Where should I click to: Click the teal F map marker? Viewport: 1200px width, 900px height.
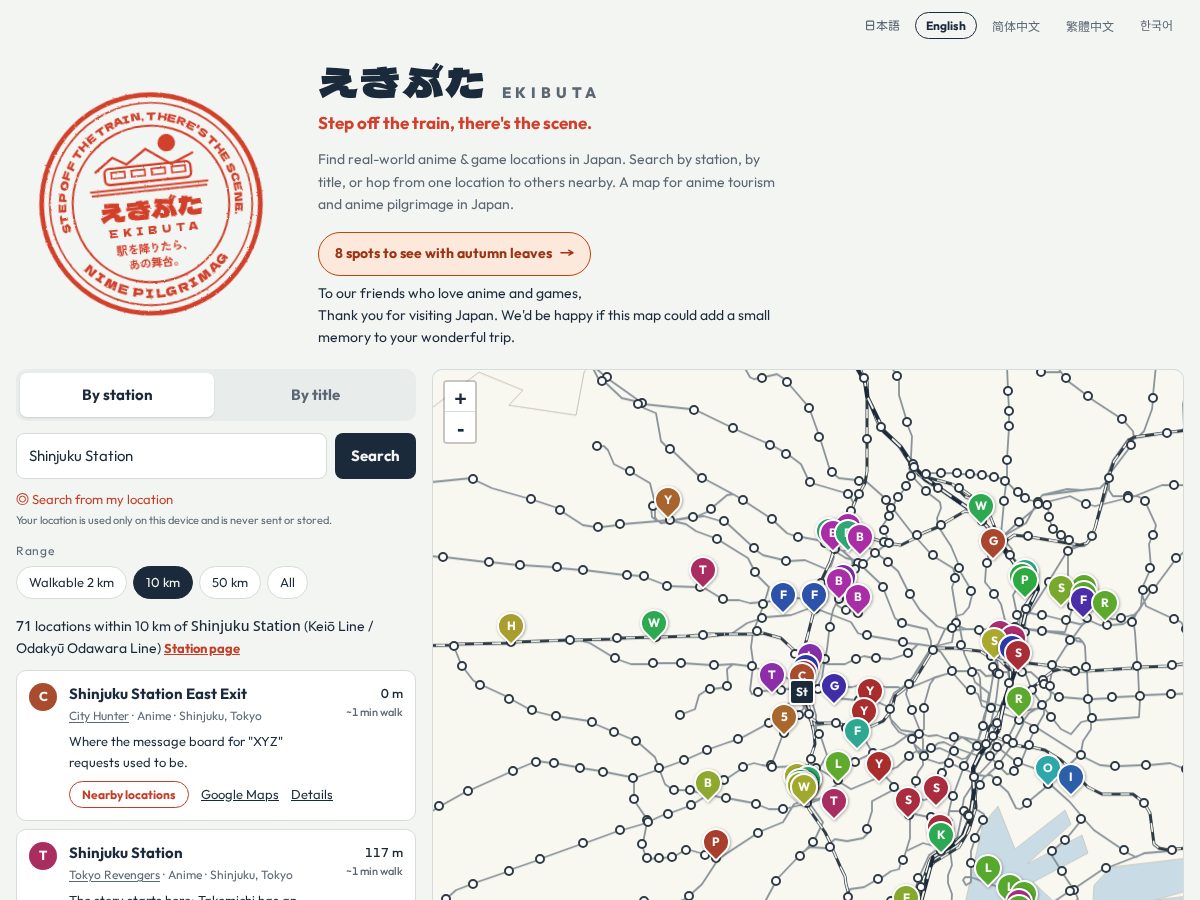(x=857, y=731)
